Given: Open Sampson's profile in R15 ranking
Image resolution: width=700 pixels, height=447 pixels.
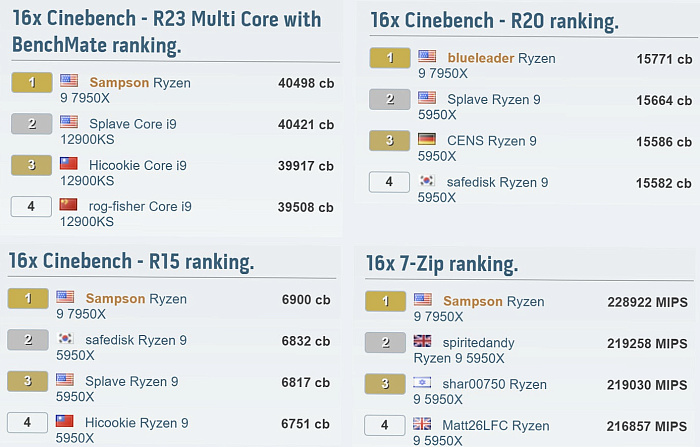Looking at the screenshot, I should pos(115,298).
